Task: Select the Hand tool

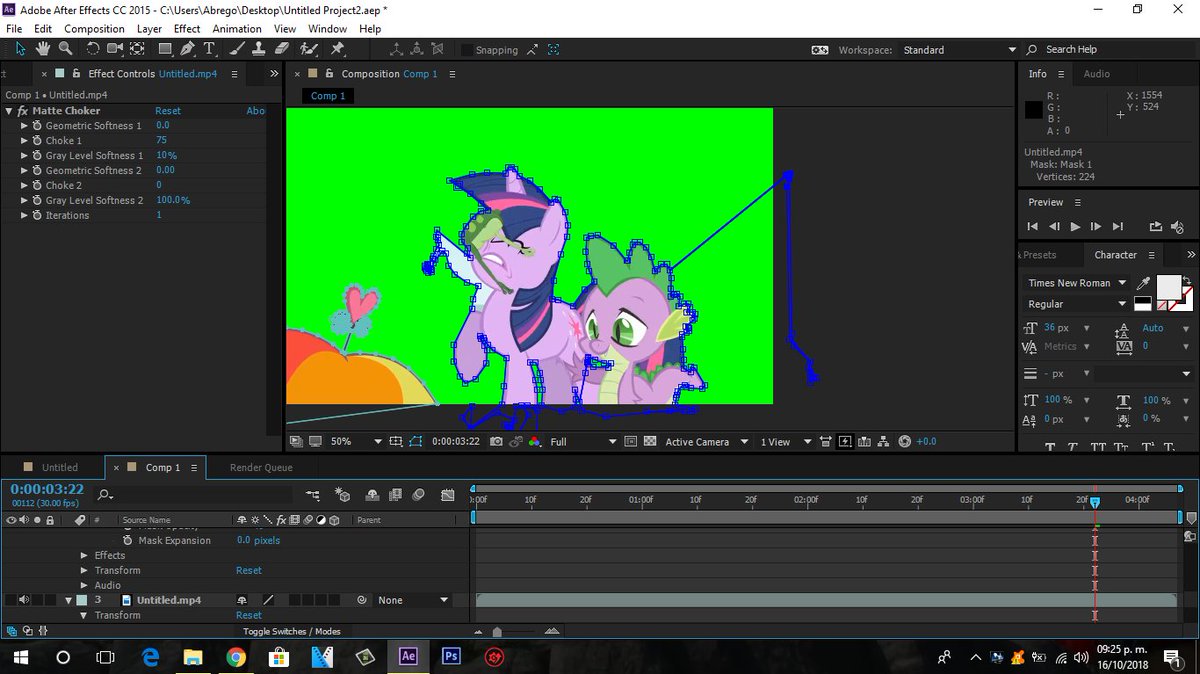Action: pyautogui.click(x=43, y=49)
